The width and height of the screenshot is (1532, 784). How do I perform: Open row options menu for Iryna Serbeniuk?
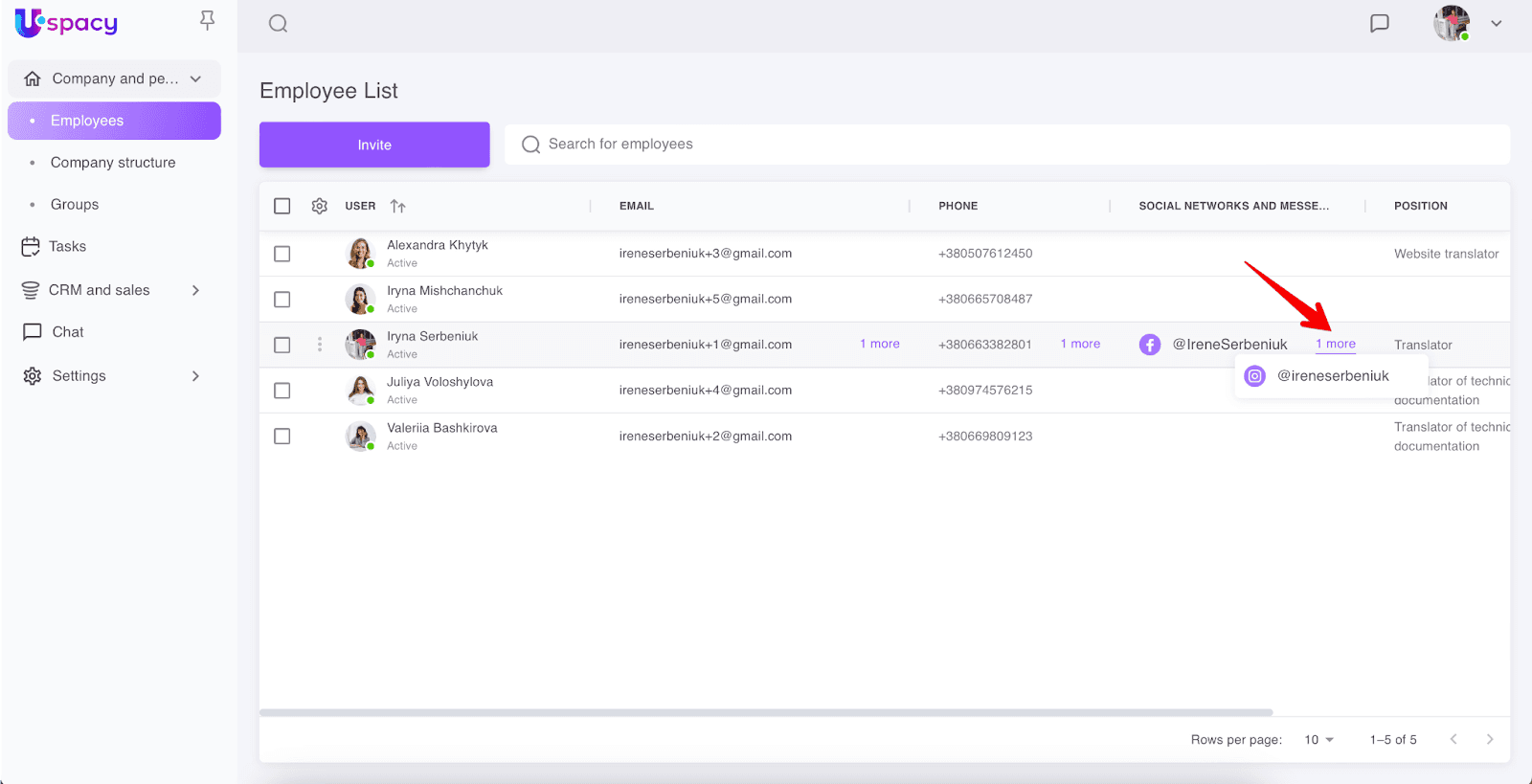(320, 345)
